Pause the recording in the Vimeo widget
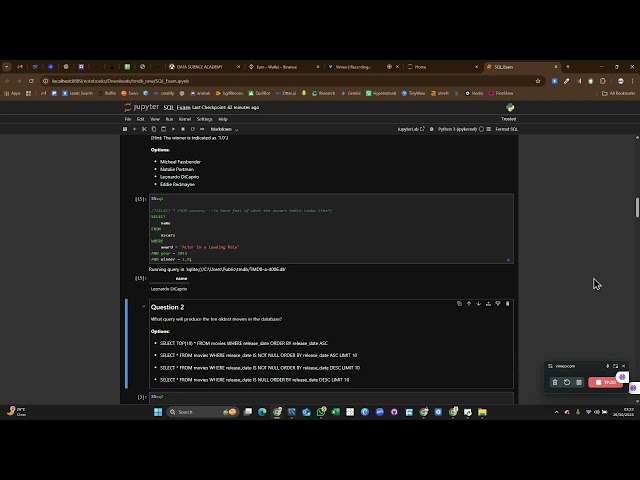This screenshot has height=480, width=640. 579,382
